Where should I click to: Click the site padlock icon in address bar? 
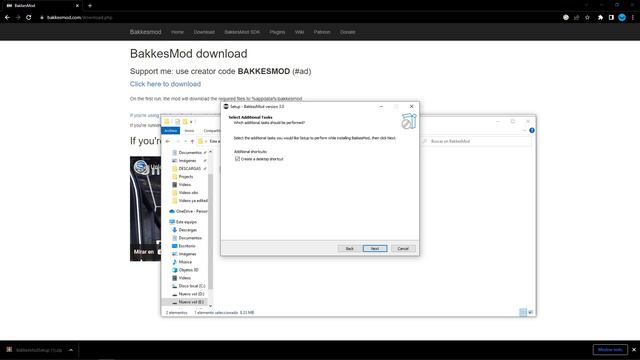[x=42, y=18]
